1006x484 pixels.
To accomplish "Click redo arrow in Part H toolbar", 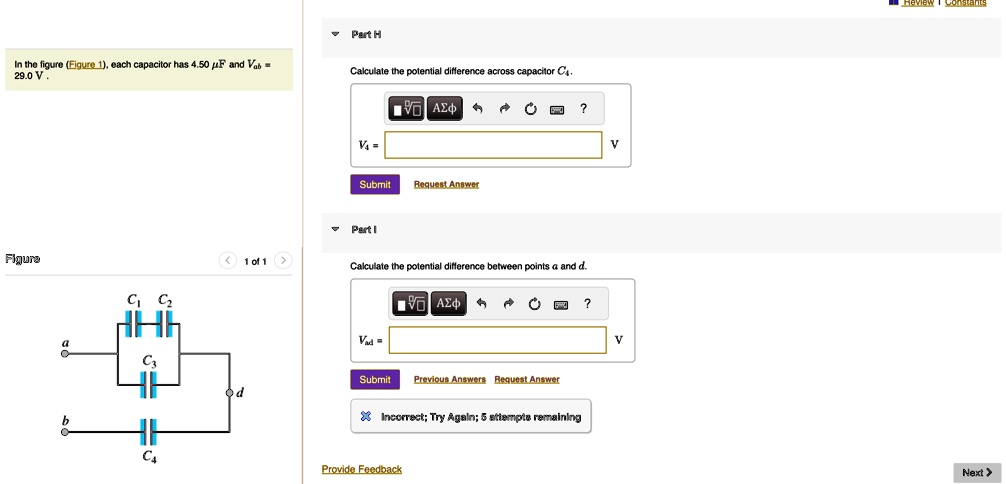I will 504,109.
